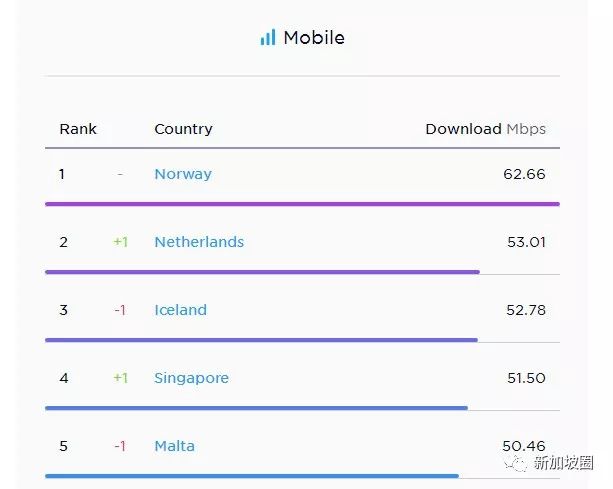613x489 pixels.
Task: Click Norway's 62.66 download speed value
Action: coord(524,174)
